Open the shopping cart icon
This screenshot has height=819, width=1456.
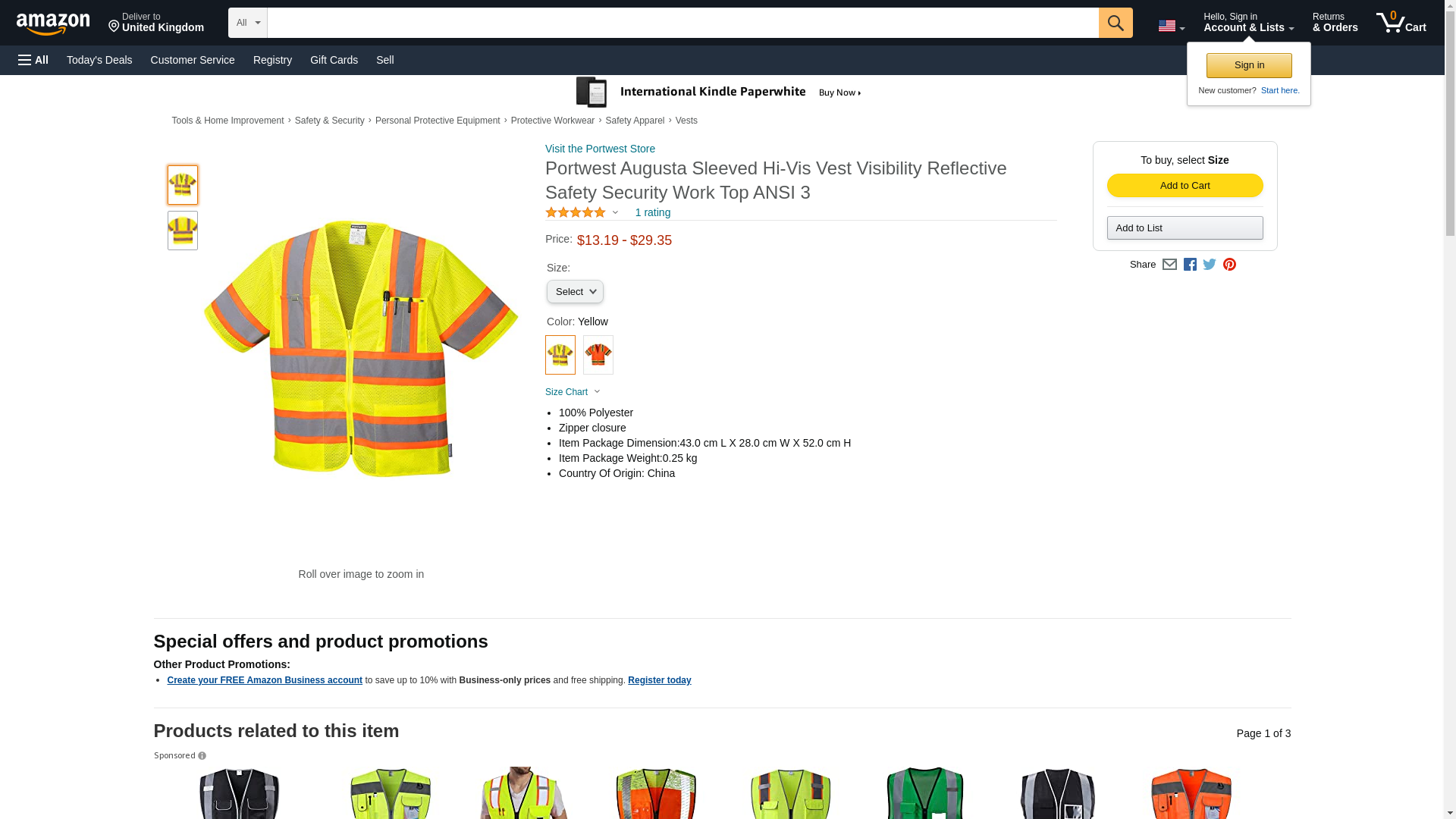tap(1400, 23)
